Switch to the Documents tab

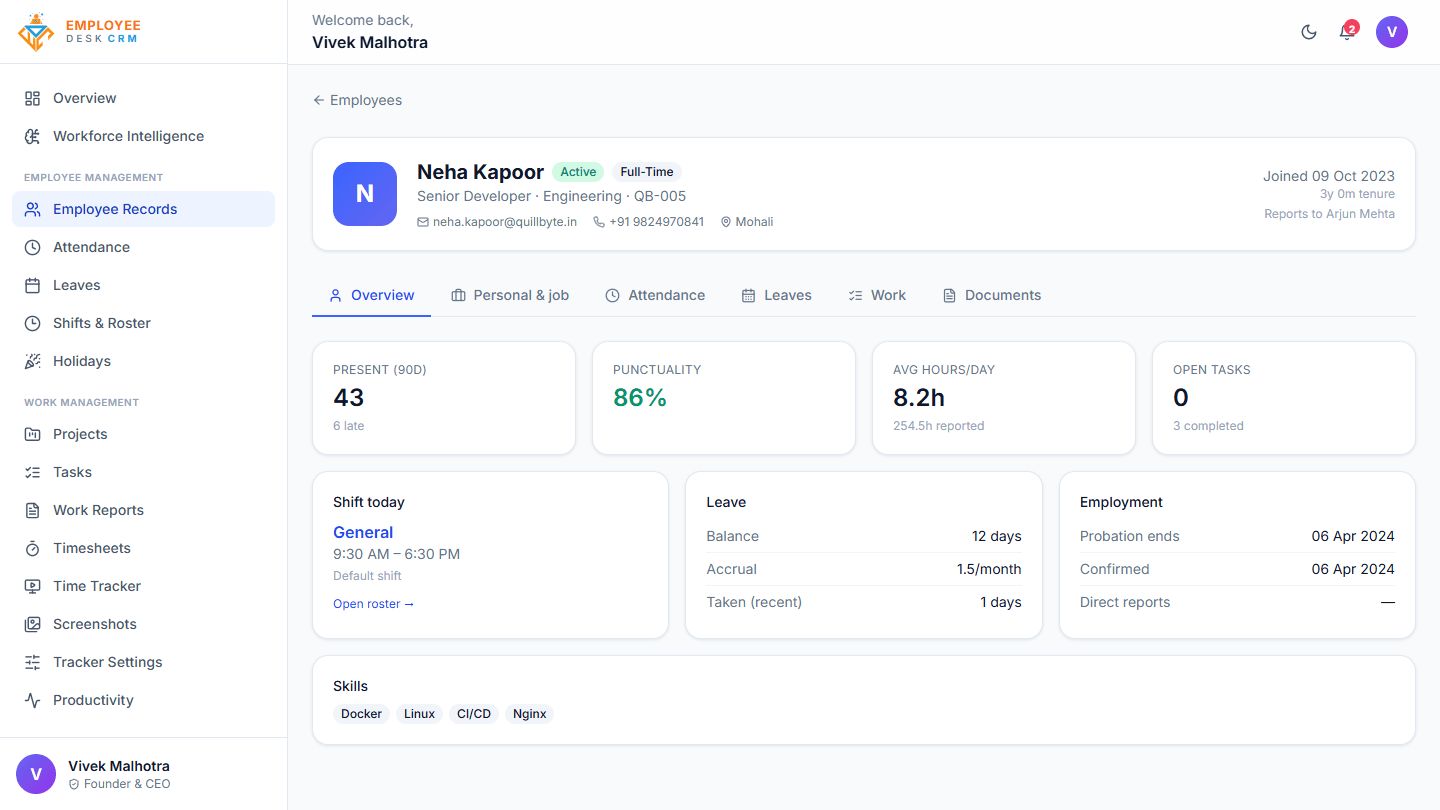[x=992, y=295]
